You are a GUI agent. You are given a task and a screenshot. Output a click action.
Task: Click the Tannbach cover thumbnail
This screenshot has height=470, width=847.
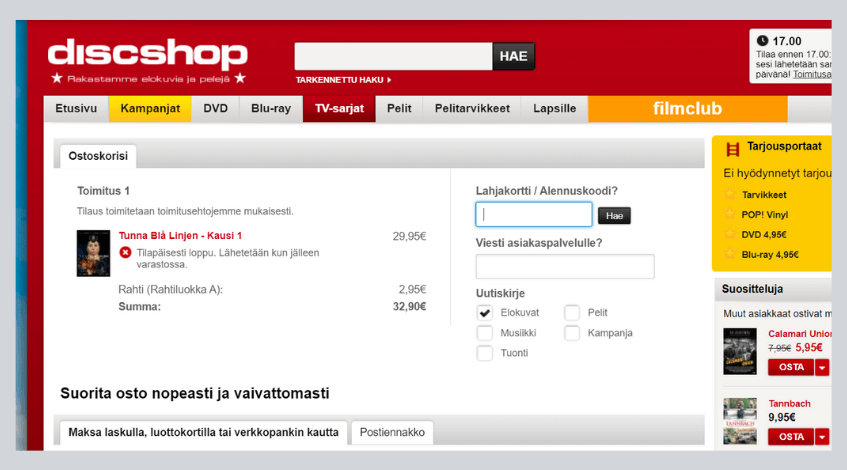click(x=740, y=421)
